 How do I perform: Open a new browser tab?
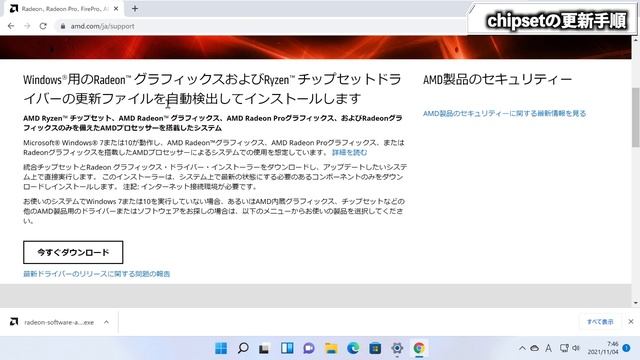[135, 8]
